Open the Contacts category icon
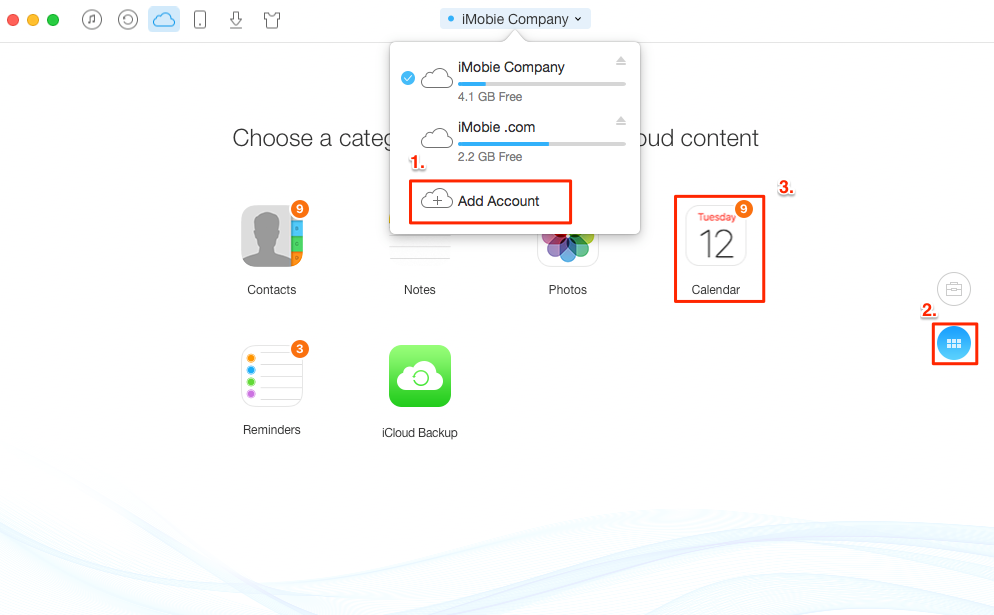The width and height of the screenshot is (994, 615). (272, 236)
